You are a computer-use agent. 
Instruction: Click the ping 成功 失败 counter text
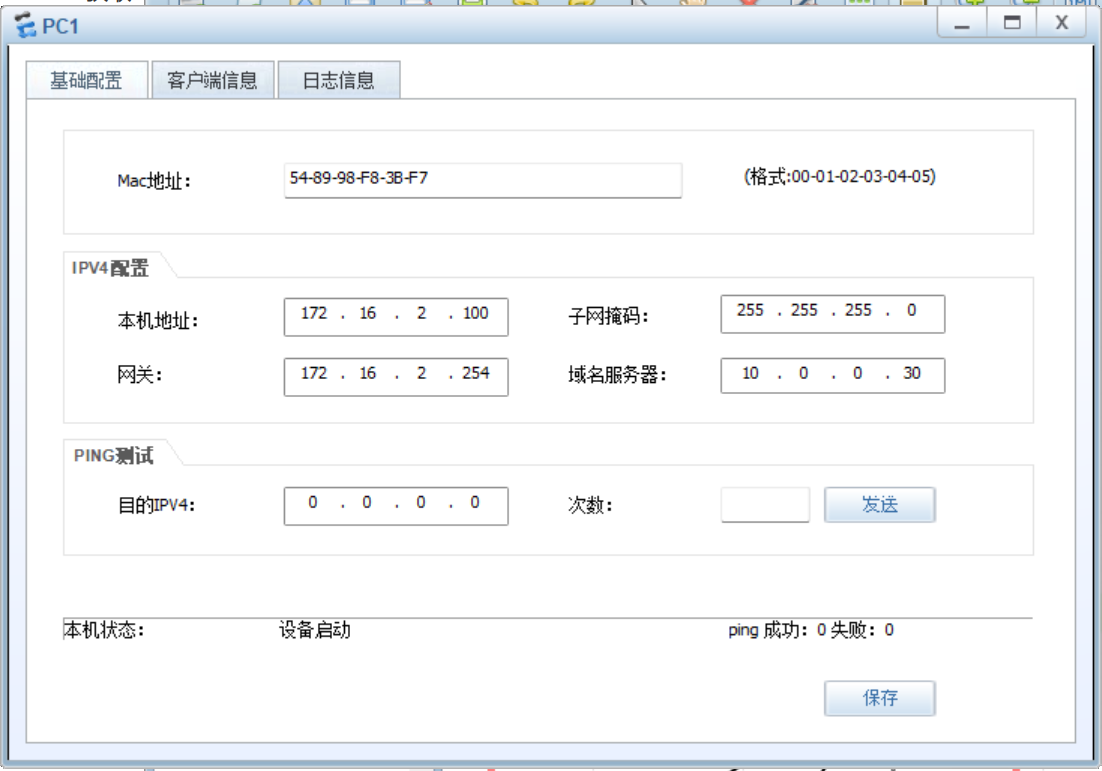[811, 630]
